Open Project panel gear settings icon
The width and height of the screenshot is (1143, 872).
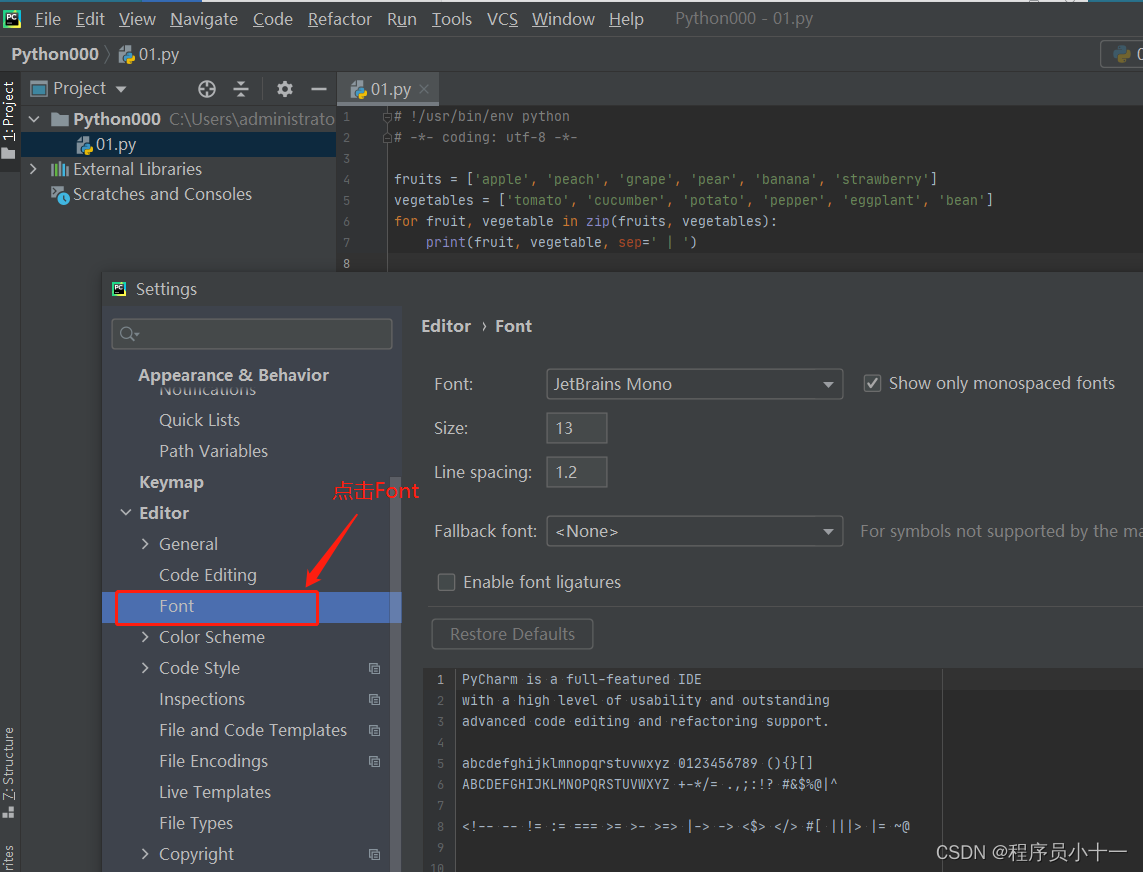click(285, 89)
